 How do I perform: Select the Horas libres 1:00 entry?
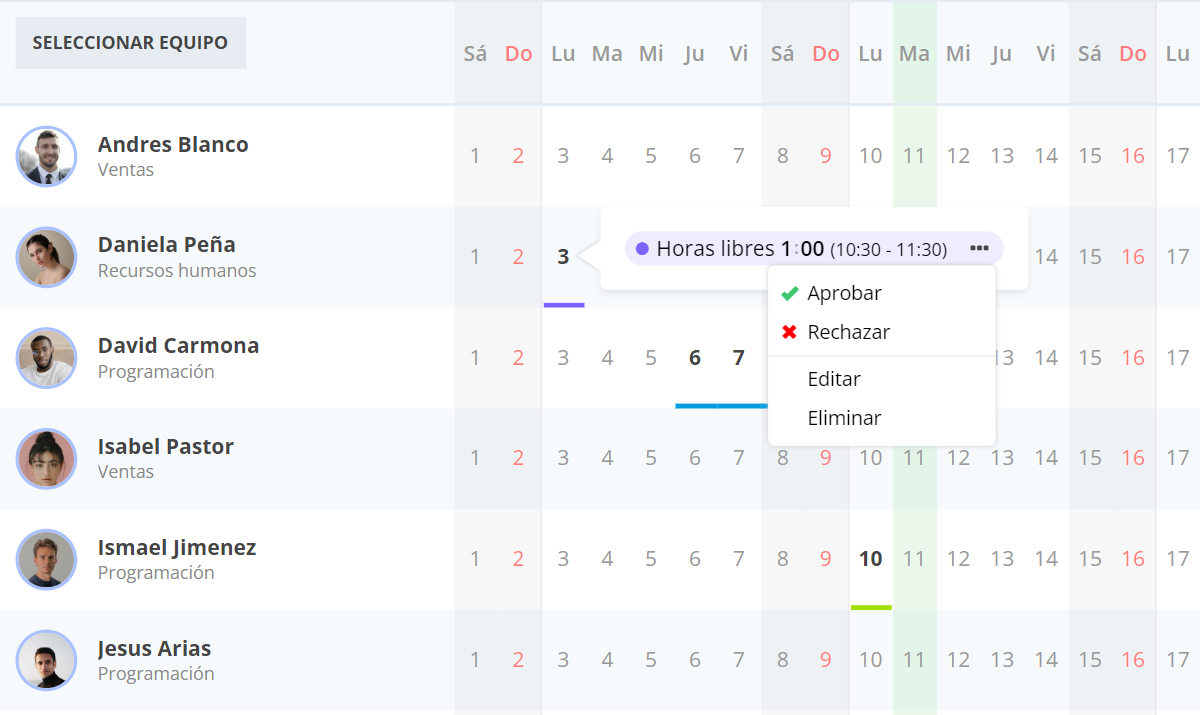coord(814,249)
